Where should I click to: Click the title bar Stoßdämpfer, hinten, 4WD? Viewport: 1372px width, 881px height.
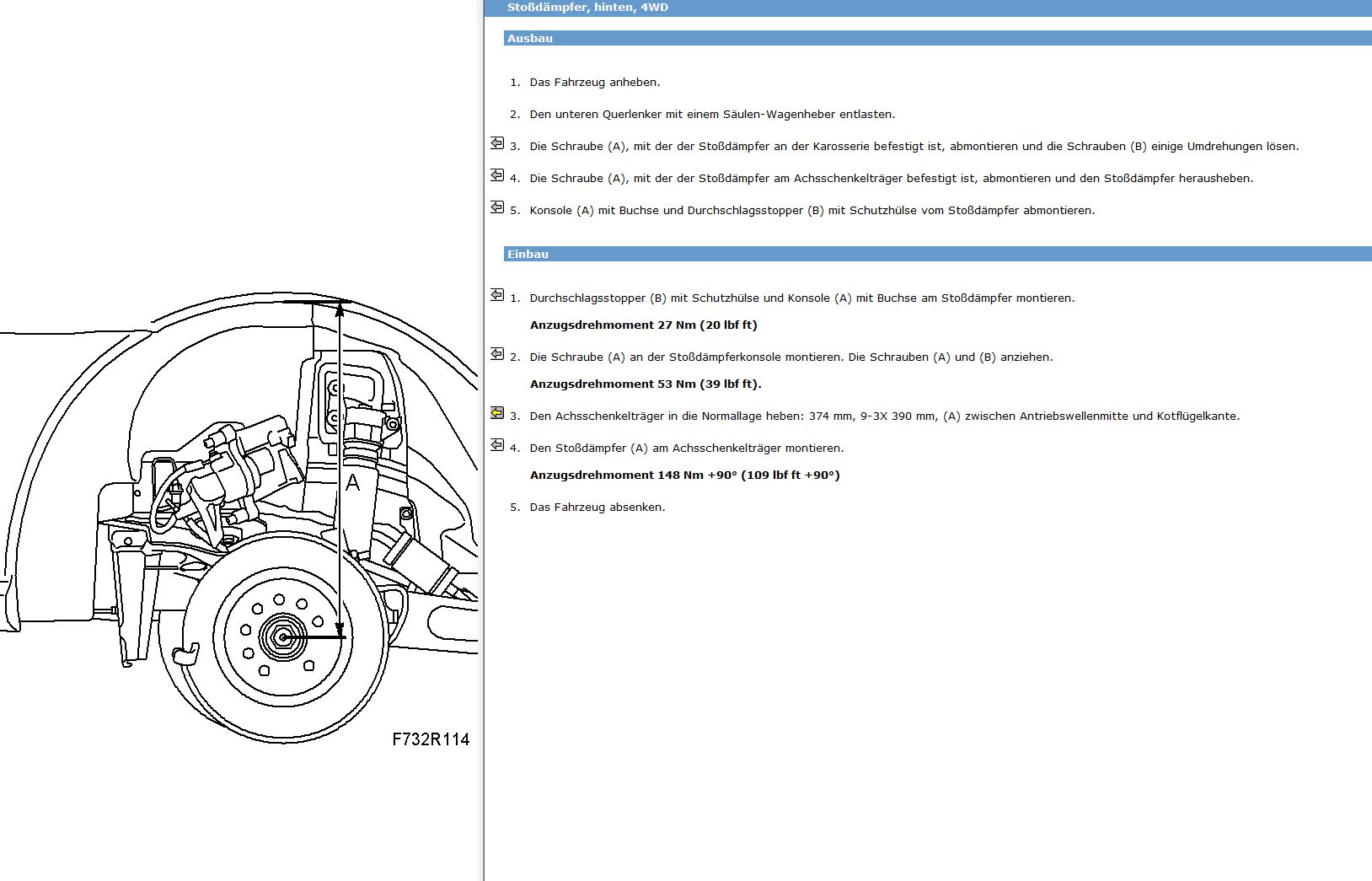click(928, 7)
